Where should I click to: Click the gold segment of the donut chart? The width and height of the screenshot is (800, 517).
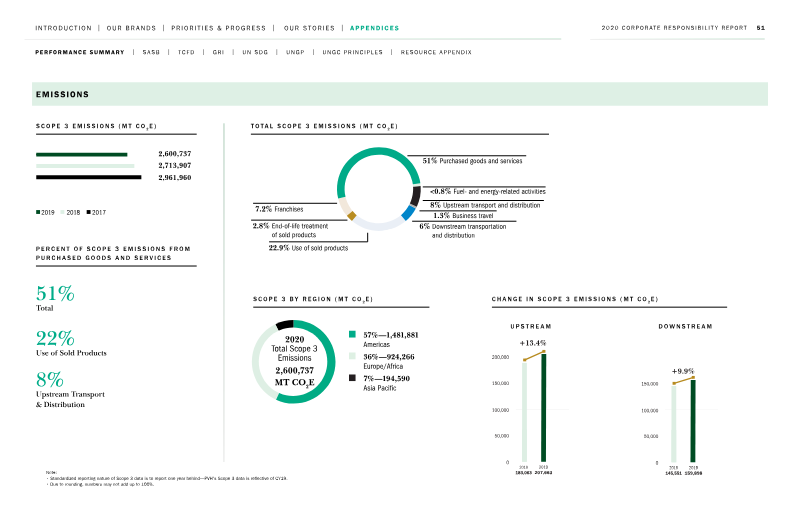click(352, 216)
